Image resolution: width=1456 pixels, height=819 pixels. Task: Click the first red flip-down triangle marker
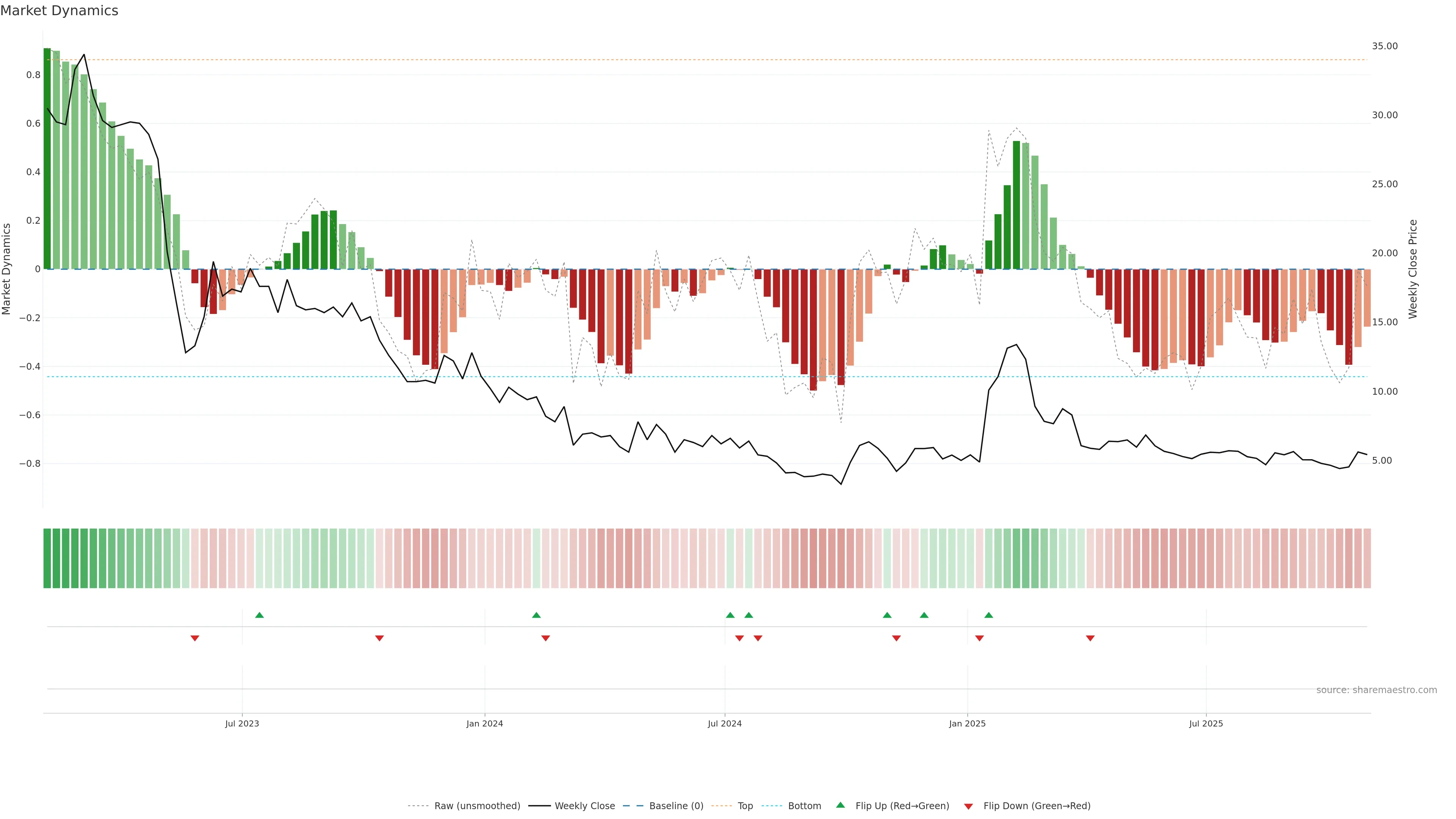[x=195, y=638]
